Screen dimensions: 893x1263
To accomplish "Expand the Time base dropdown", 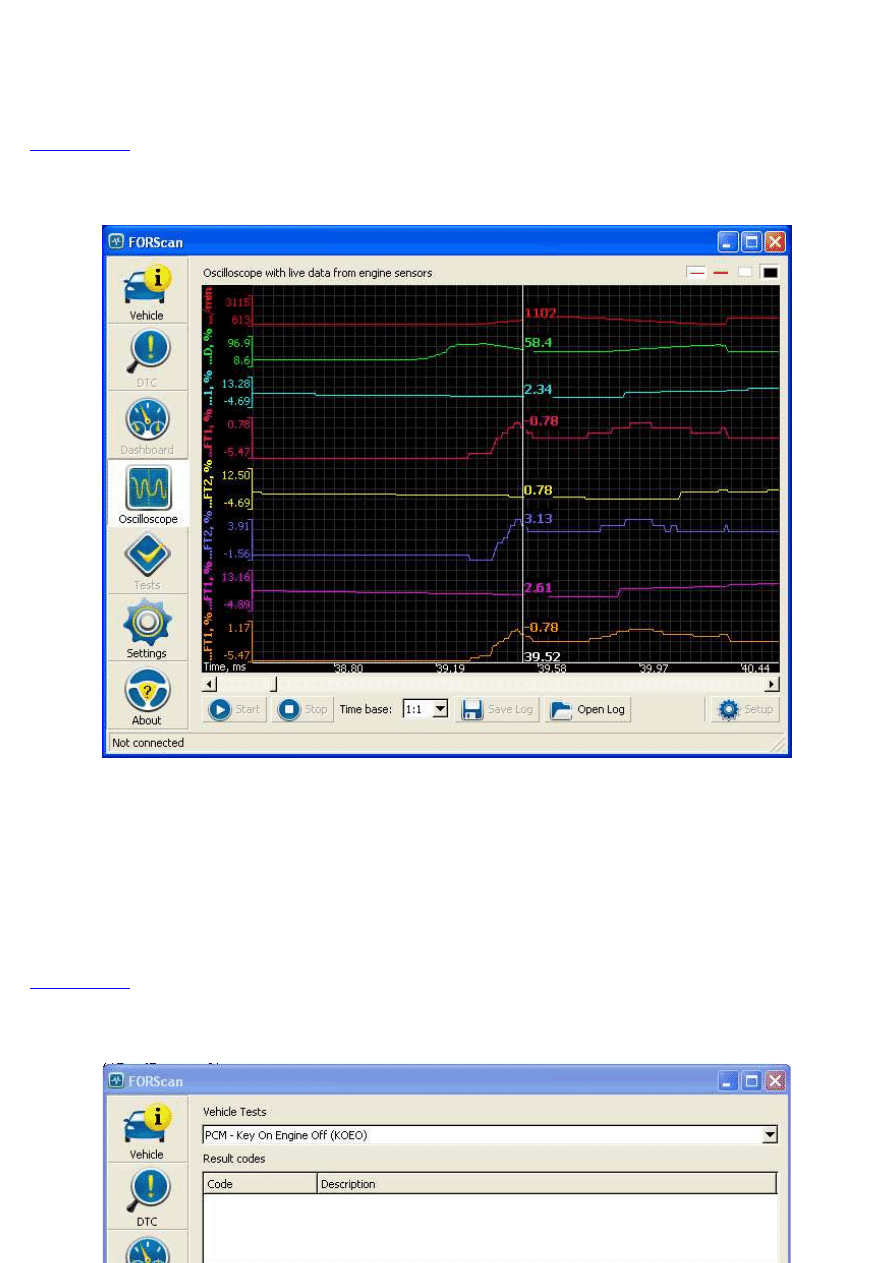I will (438, 710).
